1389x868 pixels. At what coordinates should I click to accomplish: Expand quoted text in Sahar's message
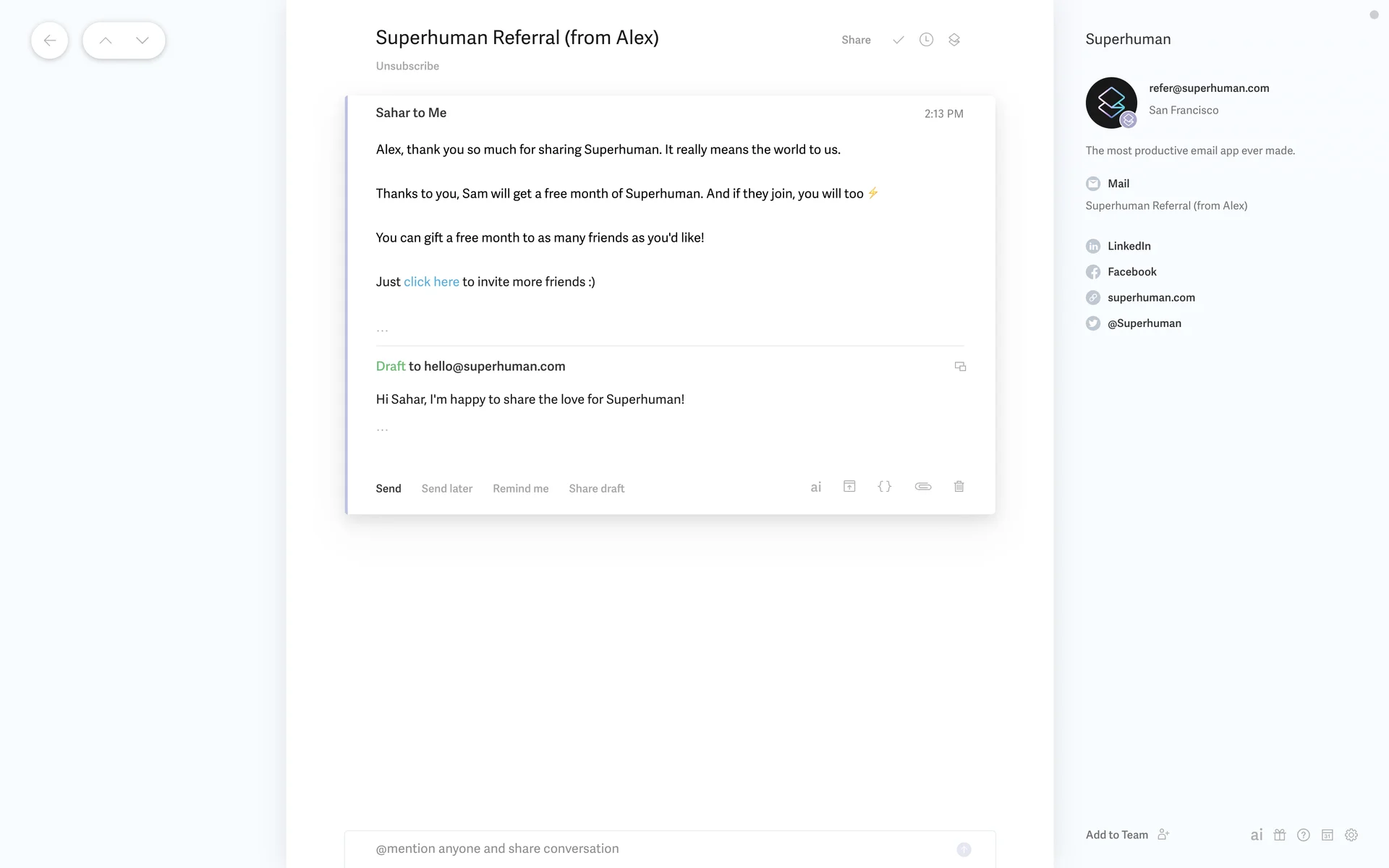coord(382,330)
